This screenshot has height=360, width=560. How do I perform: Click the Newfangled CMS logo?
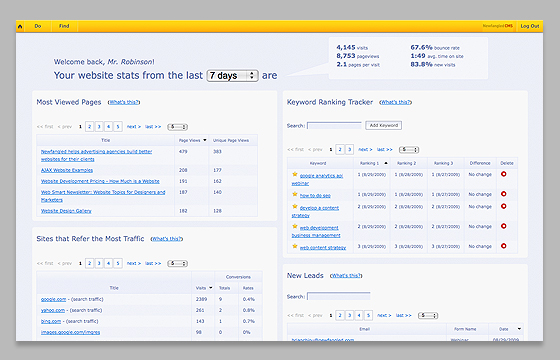click(x=498, y=26)
